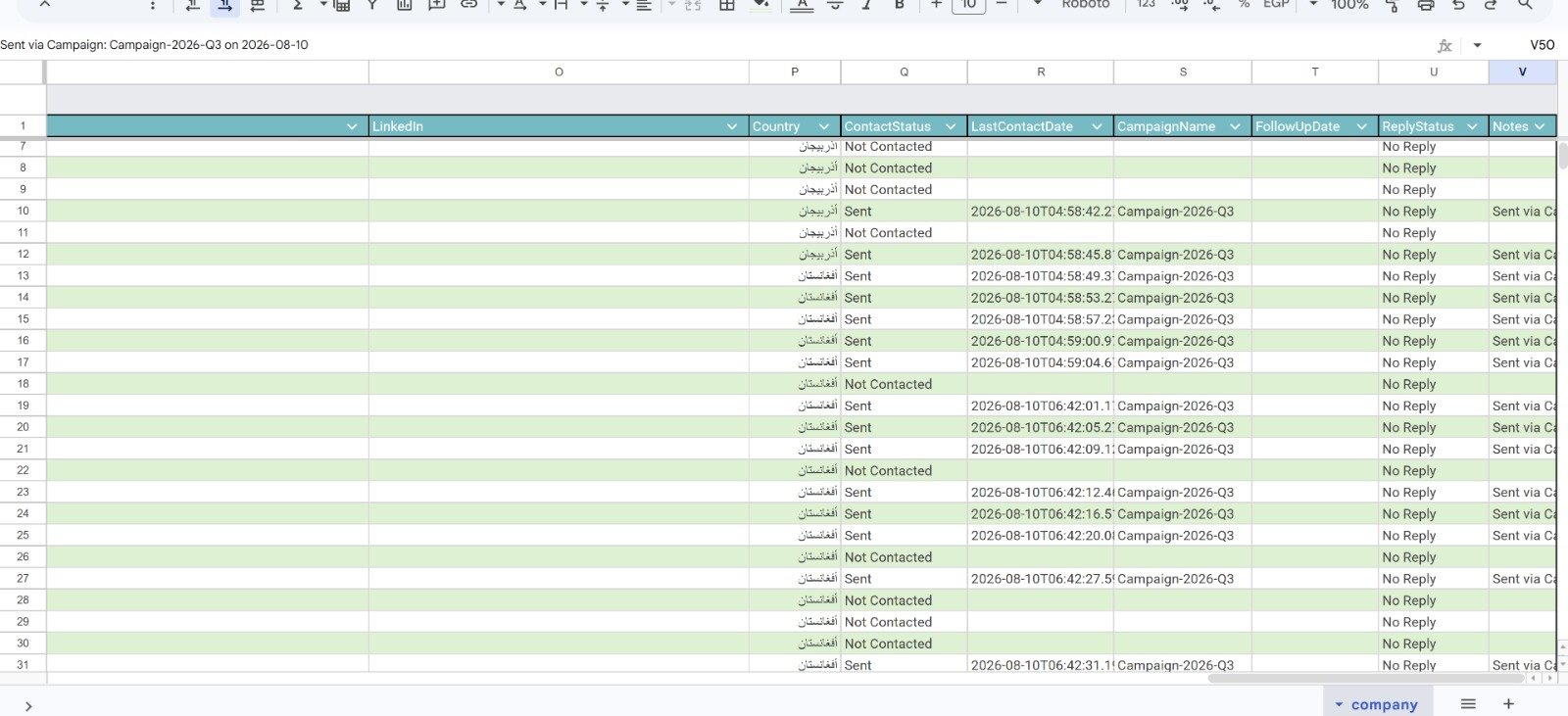Select column header R

[1041, 72]
